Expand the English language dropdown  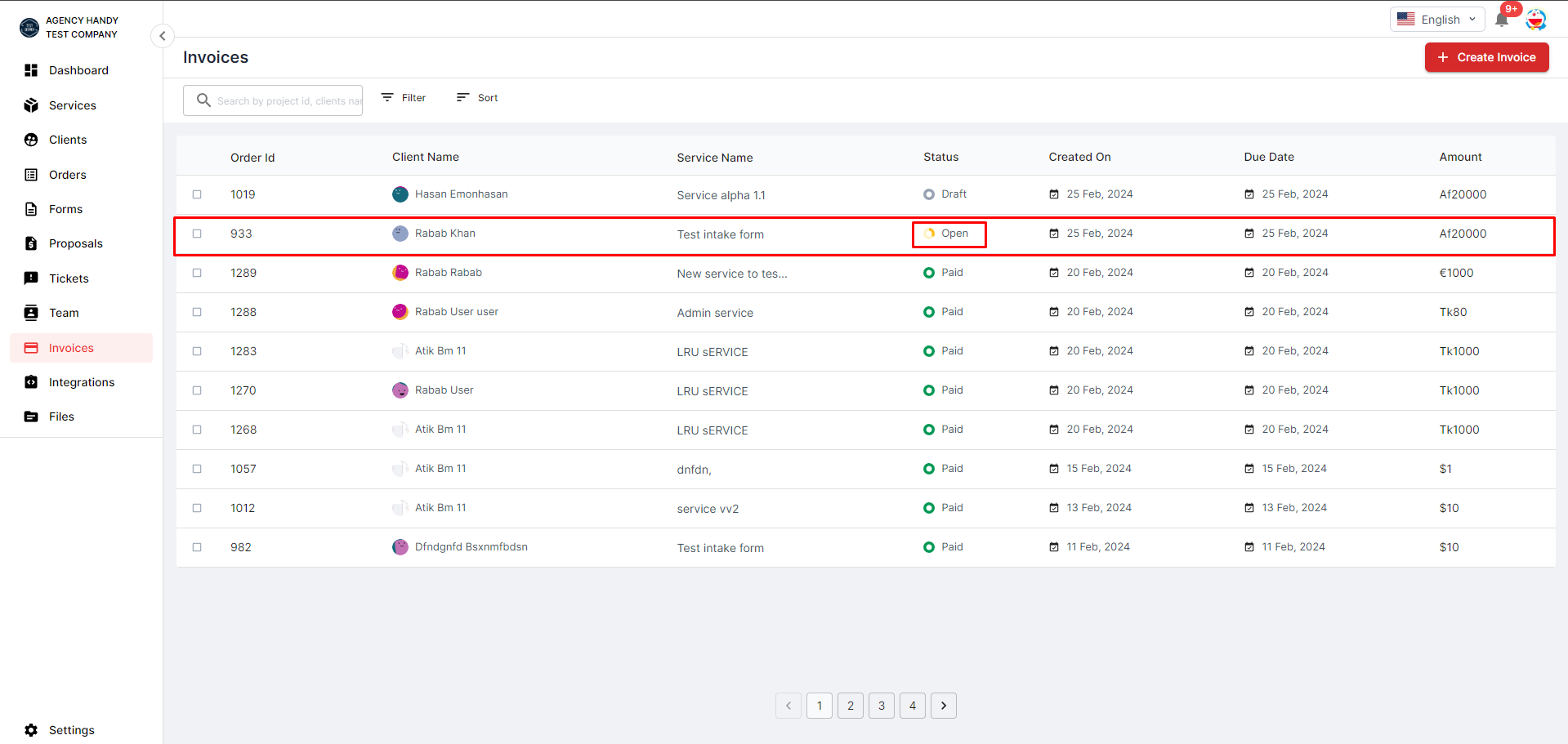click(1436, 20)
